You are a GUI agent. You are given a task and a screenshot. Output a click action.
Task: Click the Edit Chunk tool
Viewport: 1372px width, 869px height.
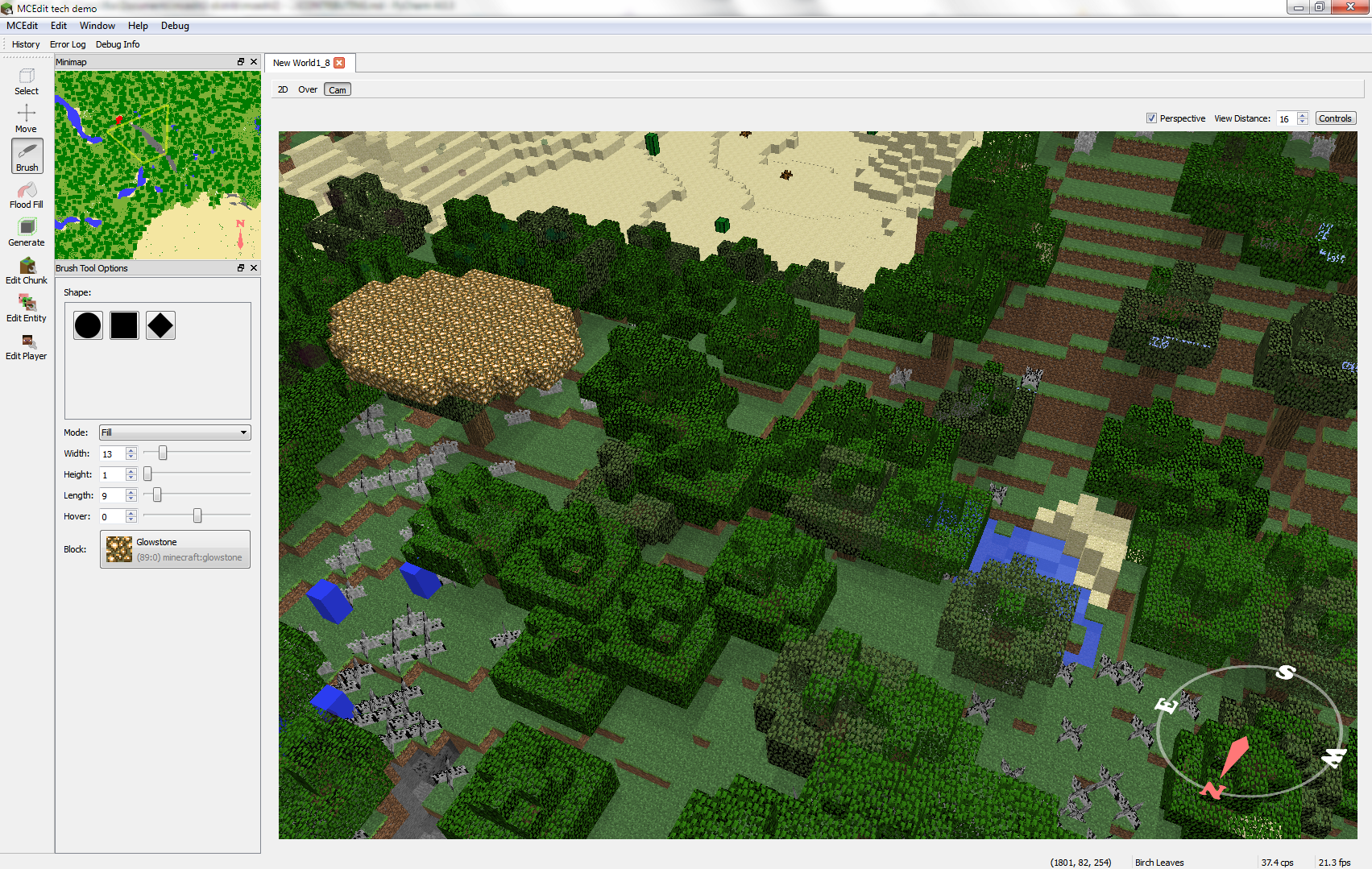(27, 271)
